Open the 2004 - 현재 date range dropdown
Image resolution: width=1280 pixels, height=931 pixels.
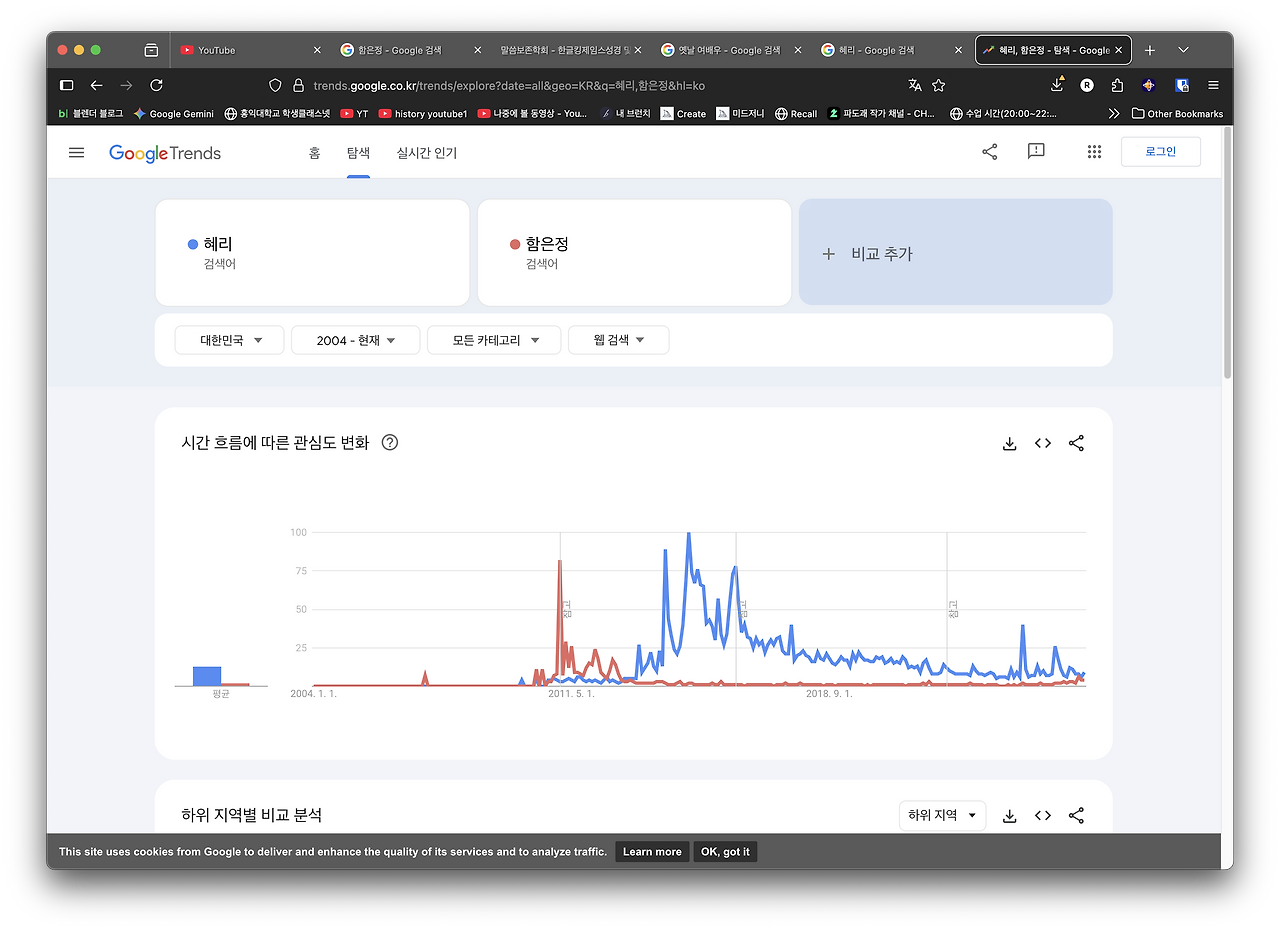click(355, 339)
